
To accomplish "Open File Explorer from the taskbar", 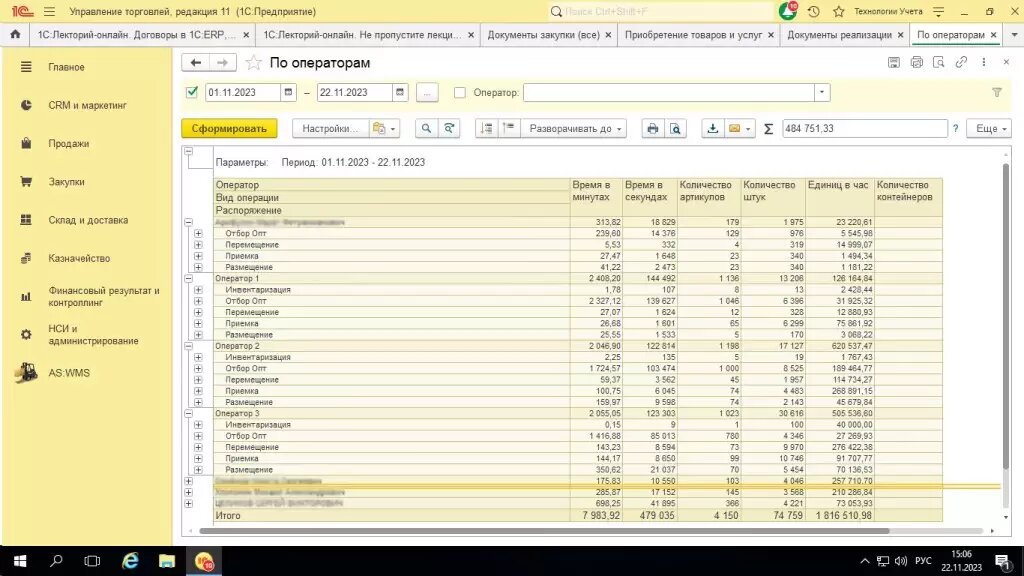I will (x=167, y=561).
